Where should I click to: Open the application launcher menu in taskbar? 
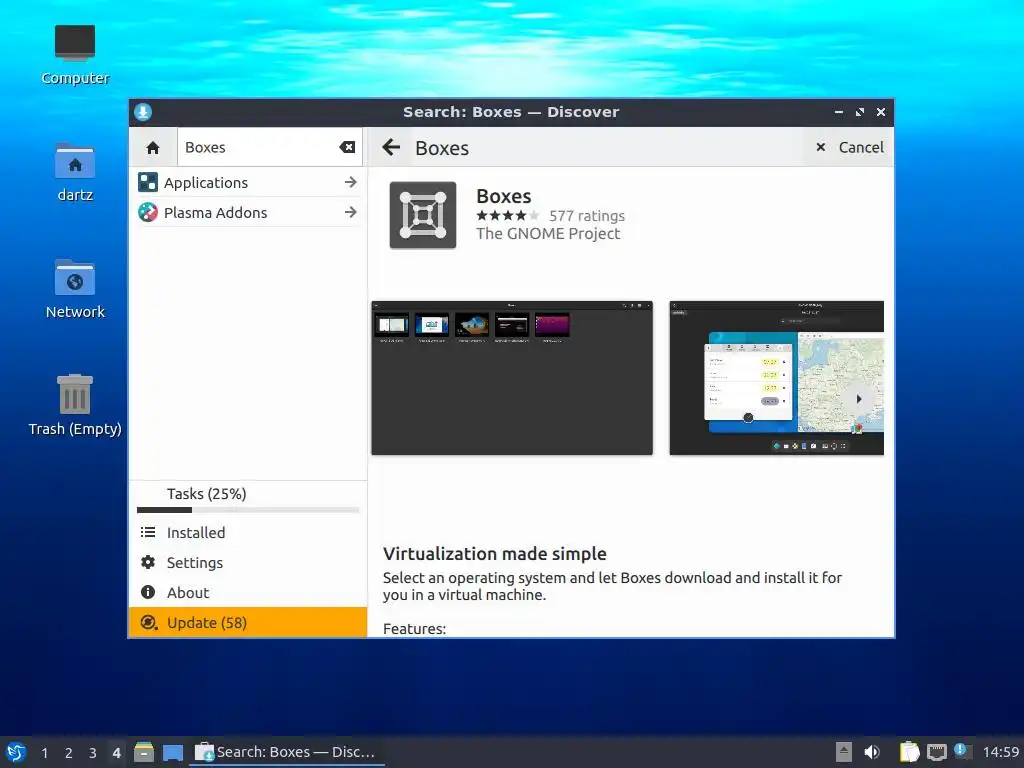(x=16, y=752)
